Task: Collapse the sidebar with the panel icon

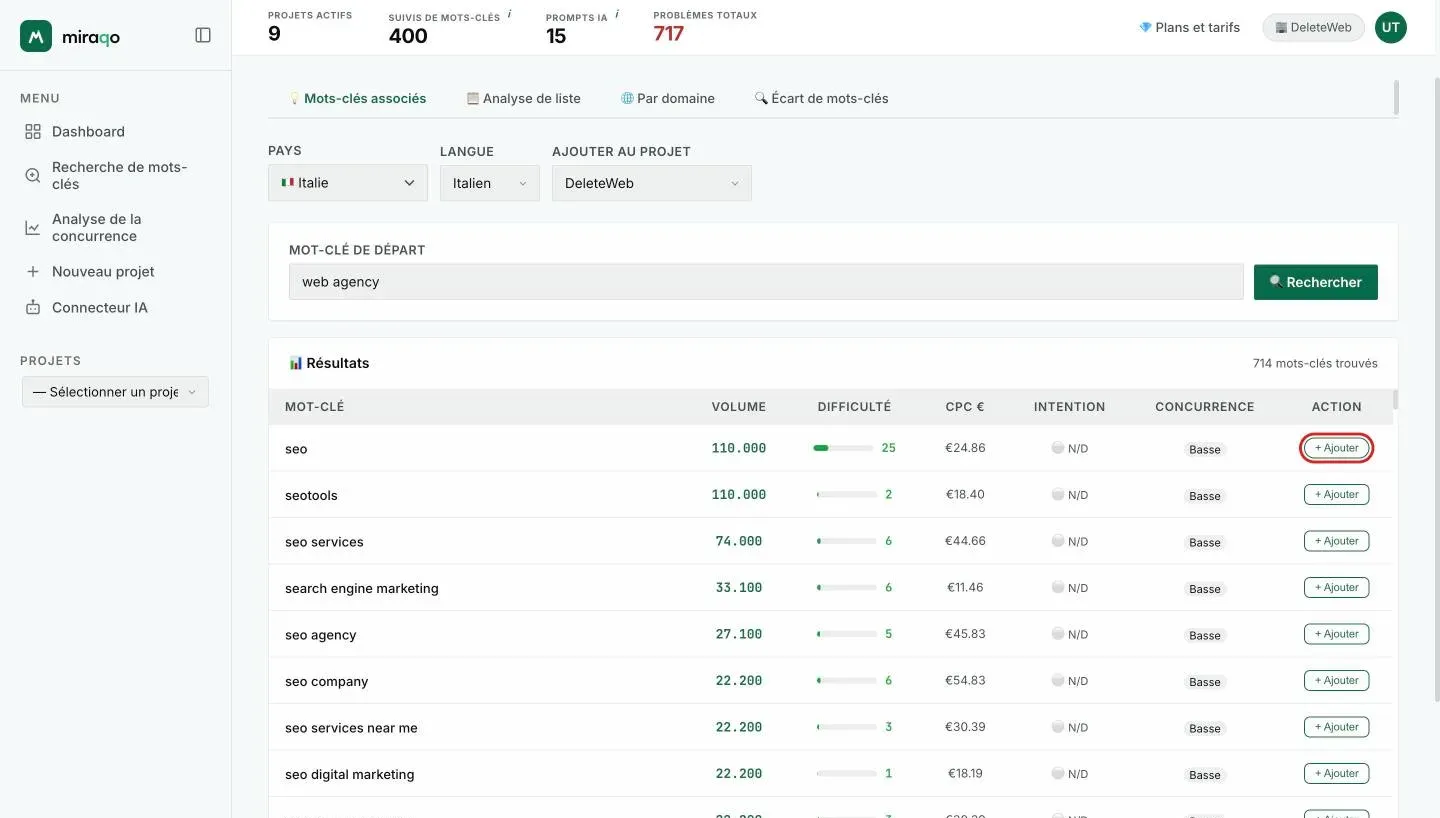Action: tap(203, 35)
